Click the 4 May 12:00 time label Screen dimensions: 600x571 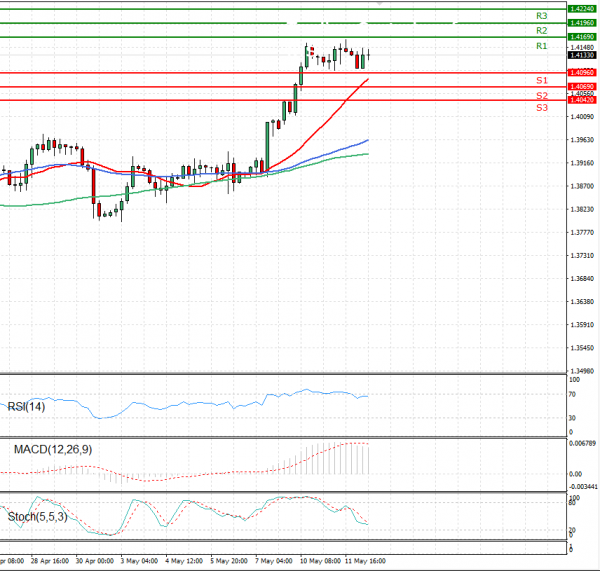click(184, 561)
